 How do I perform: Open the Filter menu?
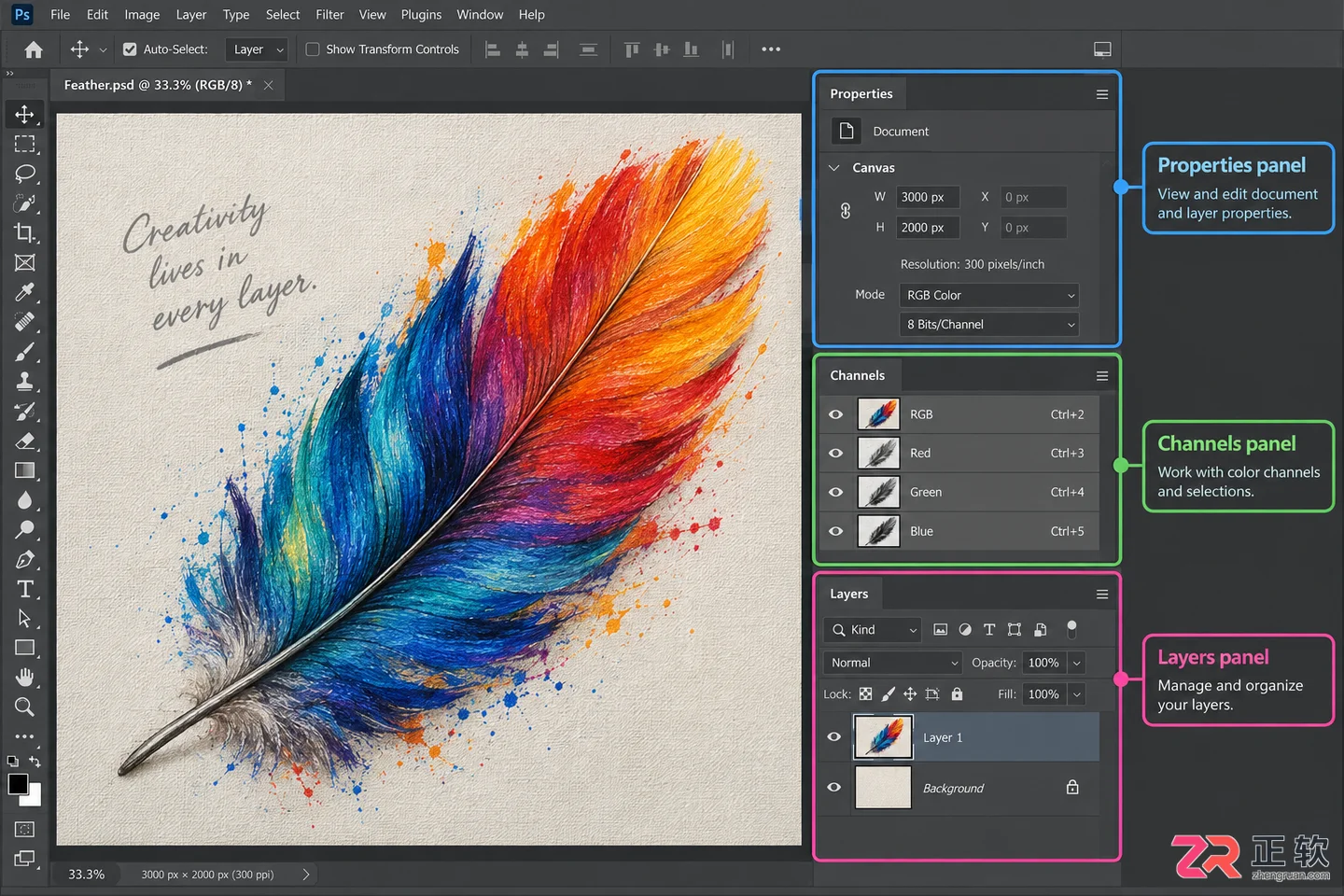[329, 15]
